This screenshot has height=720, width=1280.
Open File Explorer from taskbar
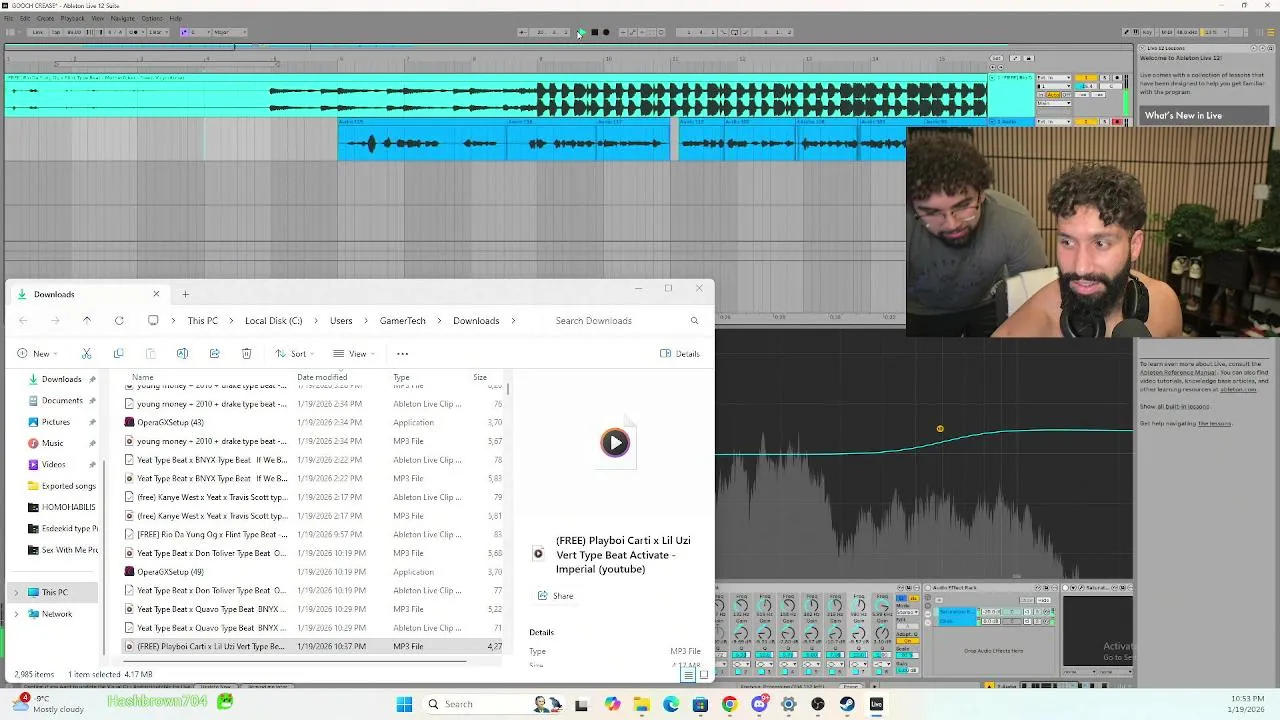[x=641, y=704]
